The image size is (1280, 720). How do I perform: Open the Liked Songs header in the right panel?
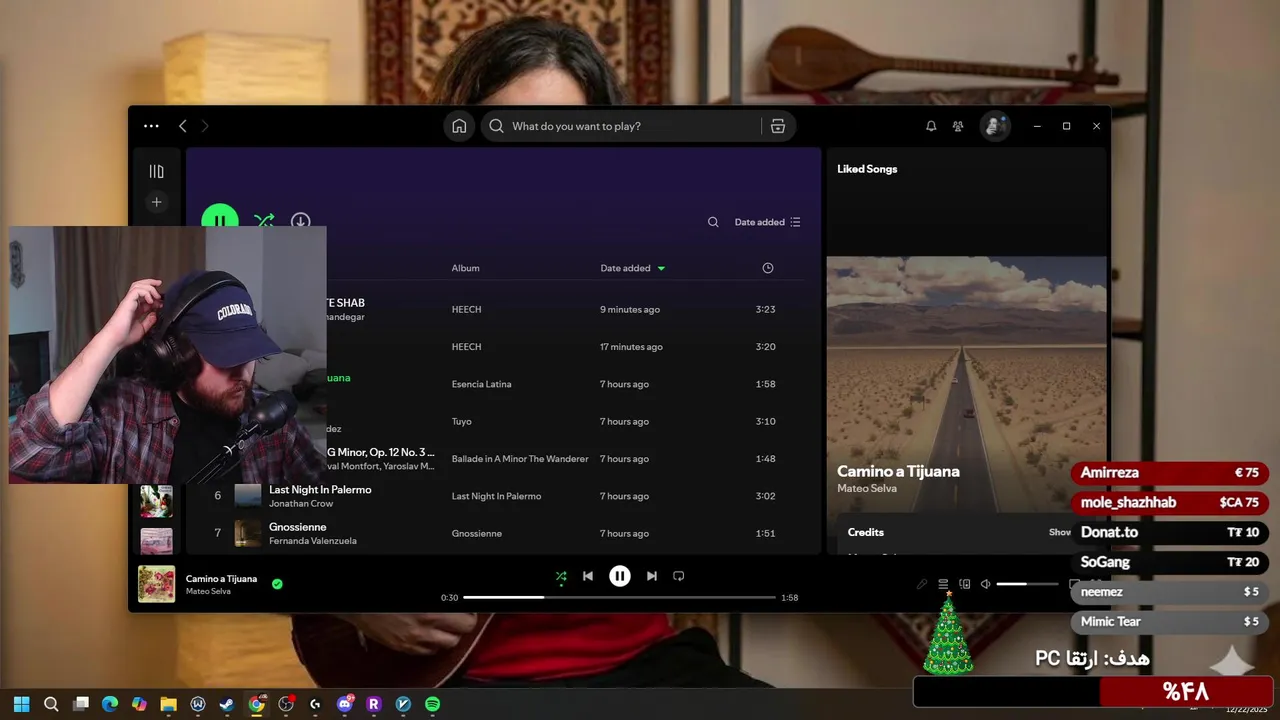867,169
